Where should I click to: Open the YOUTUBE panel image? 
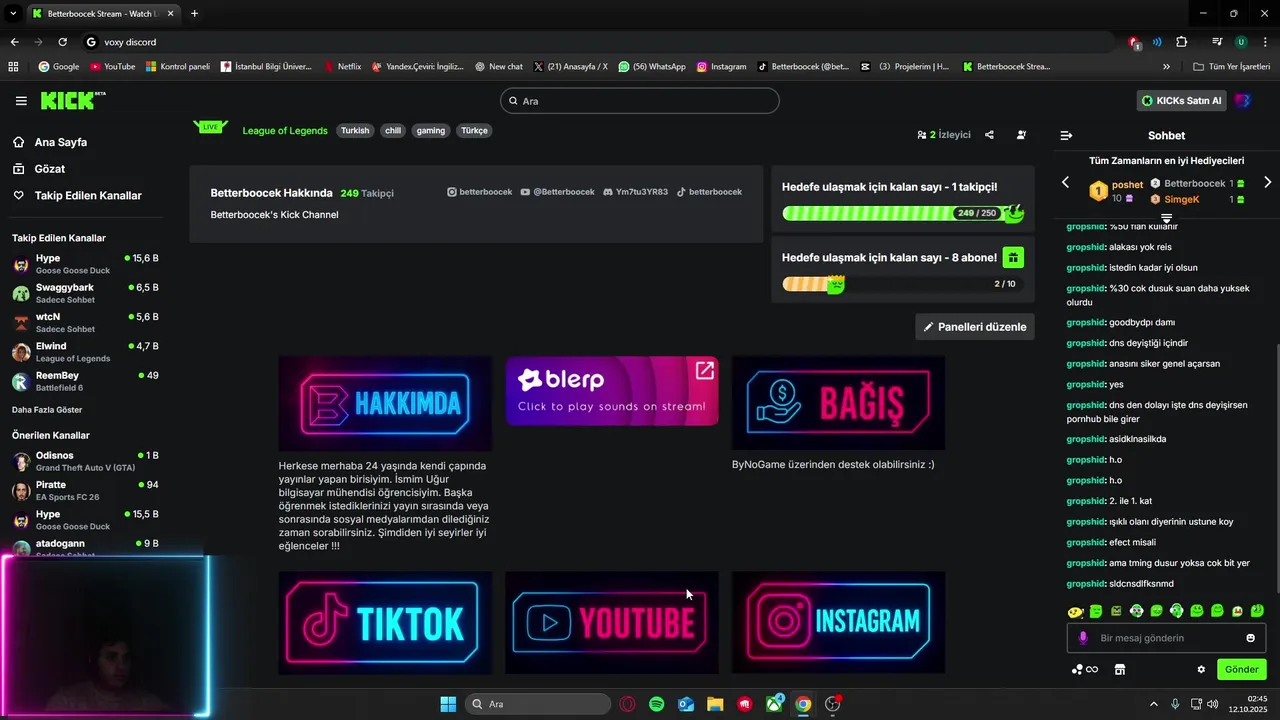tap(612, 623)
